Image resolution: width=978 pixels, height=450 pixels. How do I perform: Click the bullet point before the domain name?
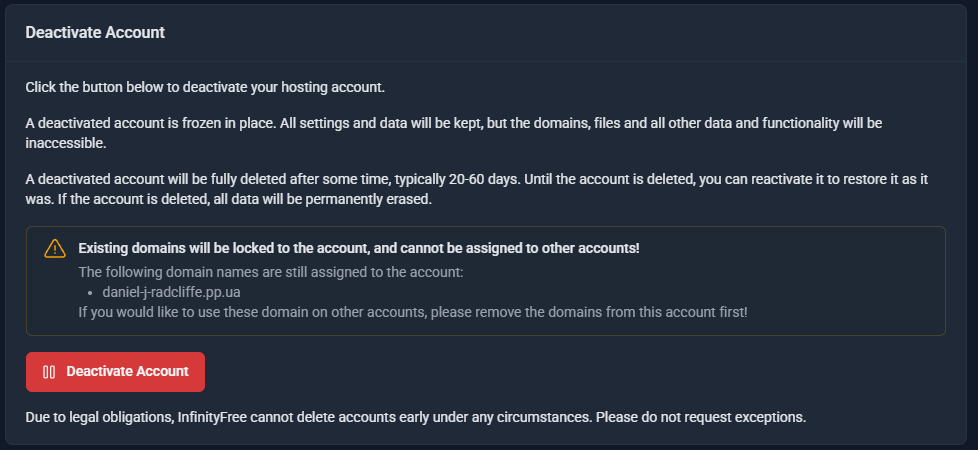[x=90, y=293]
